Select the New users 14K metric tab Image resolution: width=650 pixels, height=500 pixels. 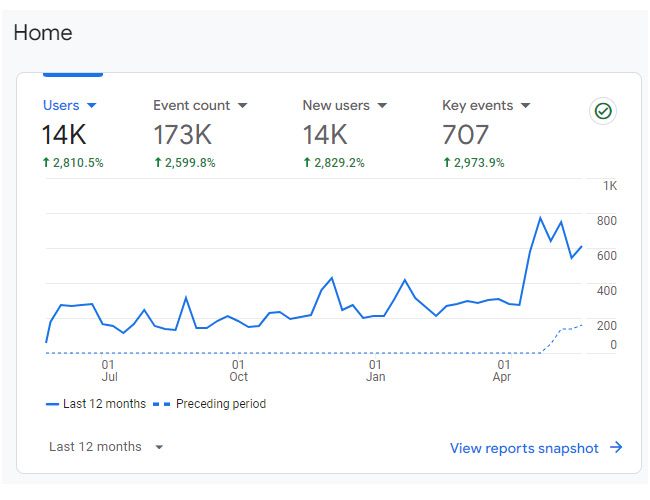point(325,135)
